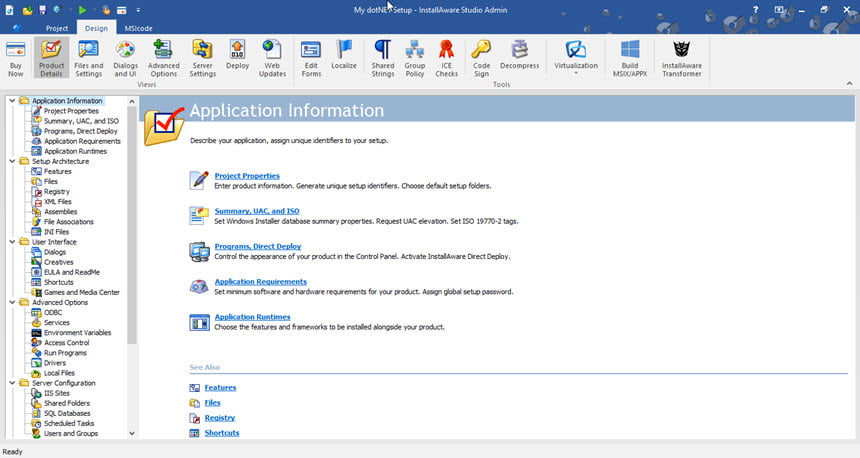Collapse the User Interface tree node
Screen dimensions: 860x458
[12, 242]
